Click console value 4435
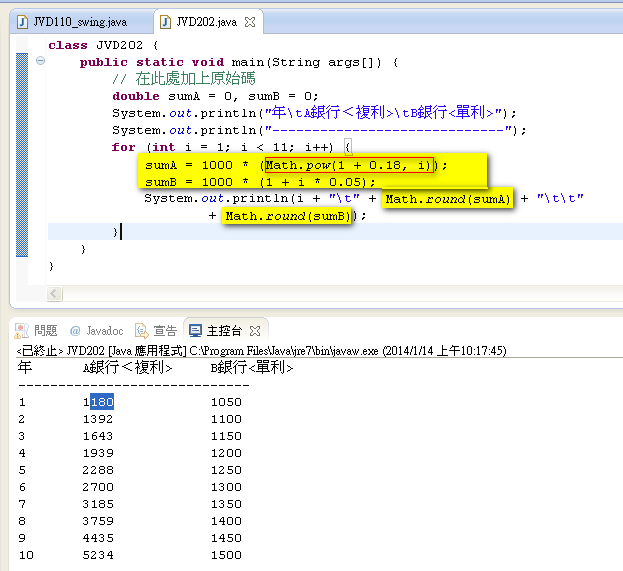The image size is (623, 571). [98, 538]
